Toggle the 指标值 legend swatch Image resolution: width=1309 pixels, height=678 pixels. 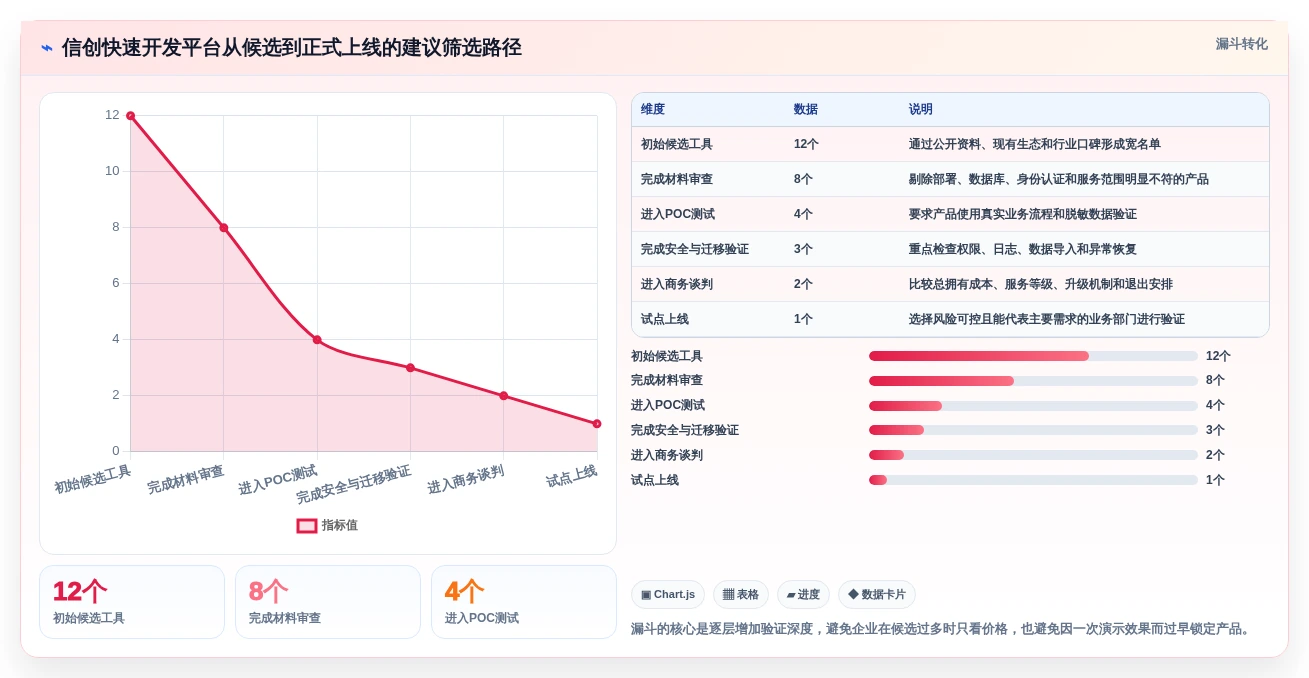pos(307,525)
